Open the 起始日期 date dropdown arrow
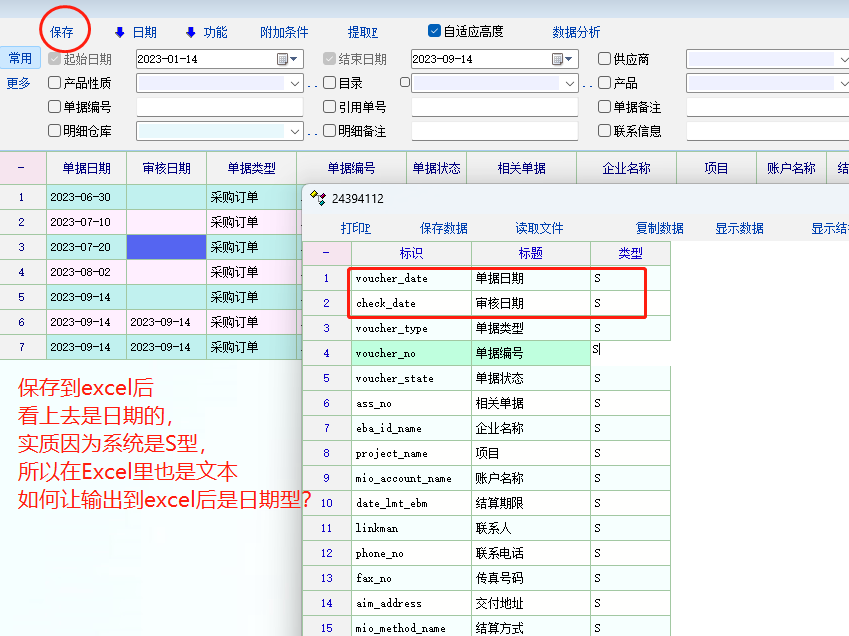Viewport: 849px width, 636px height. pos(296,59)
